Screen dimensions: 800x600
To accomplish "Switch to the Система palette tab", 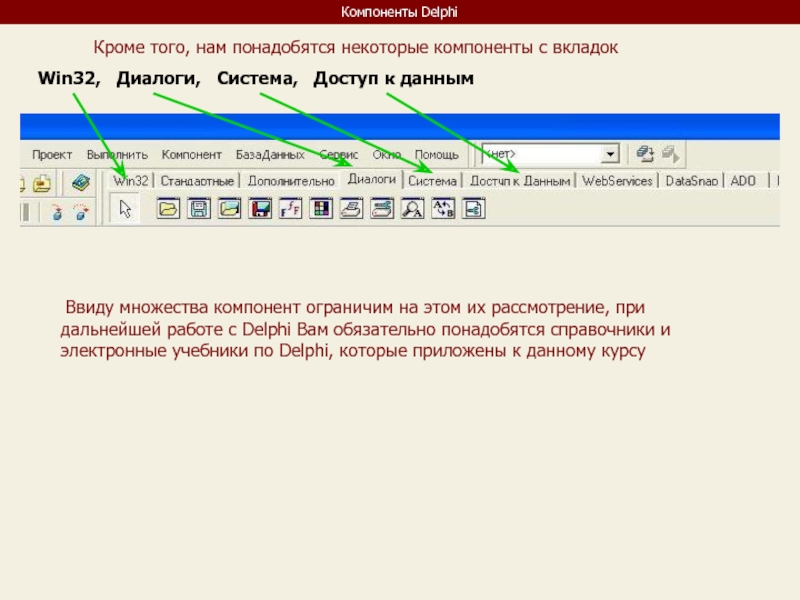I will pos(432,181).
